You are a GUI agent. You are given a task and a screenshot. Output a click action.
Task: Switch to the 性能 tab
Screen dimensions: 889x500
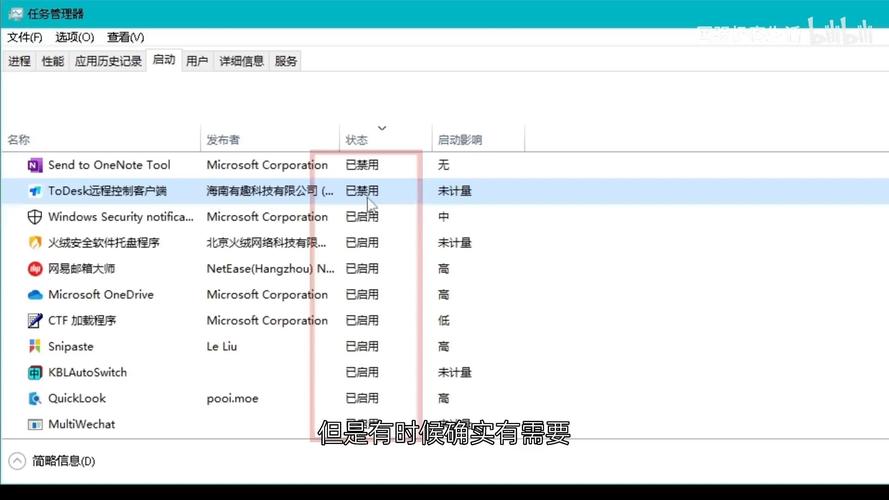53,61
